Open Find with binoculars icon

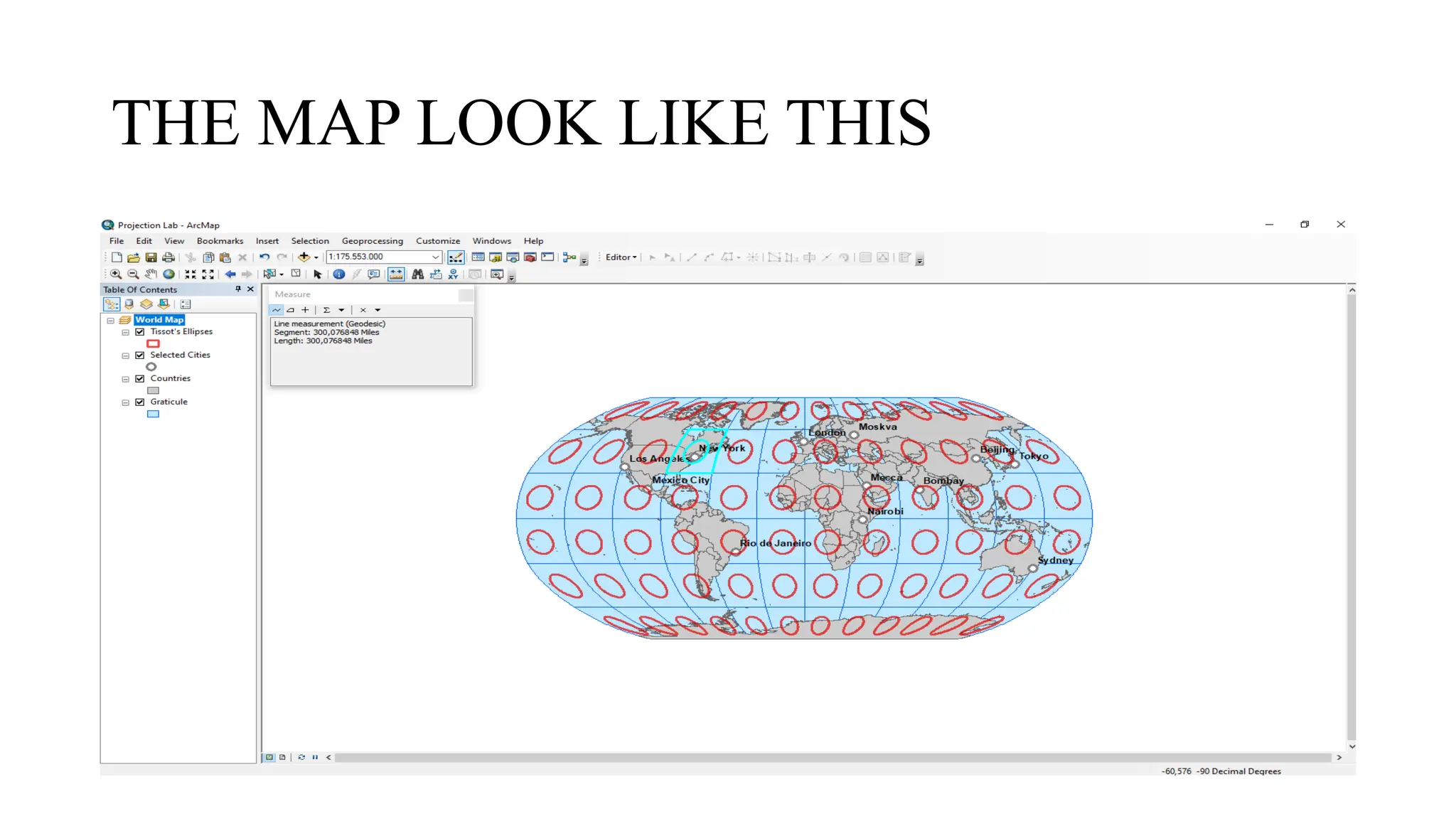coord(418,274)
